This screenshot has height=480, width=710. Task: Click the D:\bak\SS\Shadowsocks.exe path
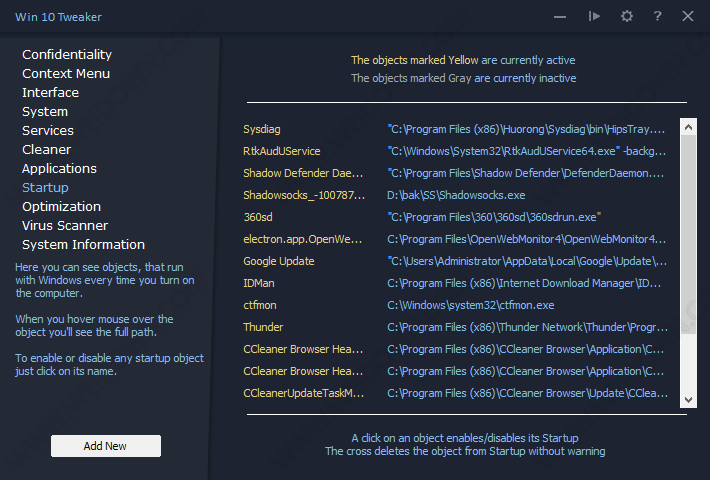coord(456,195)
